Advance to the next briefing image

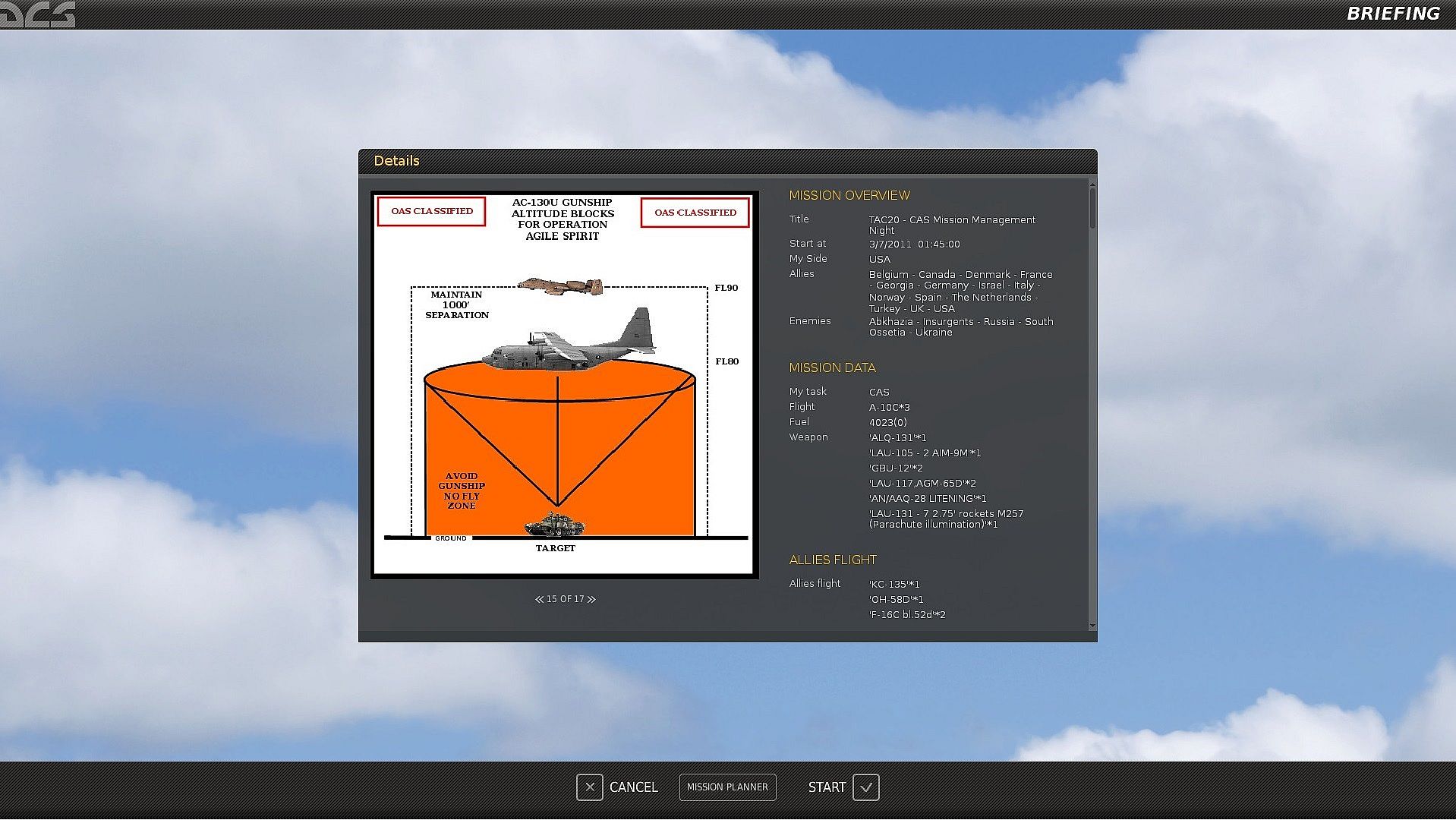tap(592, 600)
